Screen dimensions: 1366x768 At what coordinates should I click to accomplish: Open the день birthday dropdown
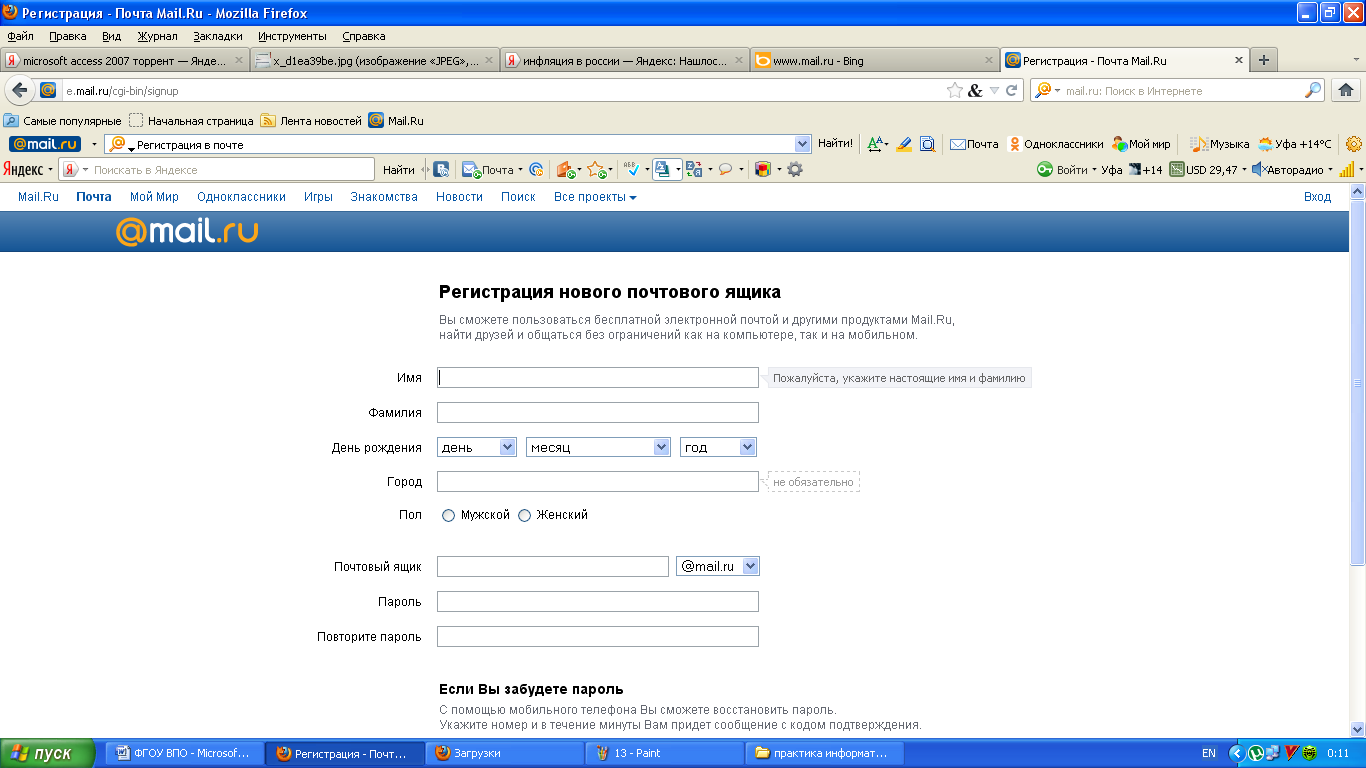477,447
